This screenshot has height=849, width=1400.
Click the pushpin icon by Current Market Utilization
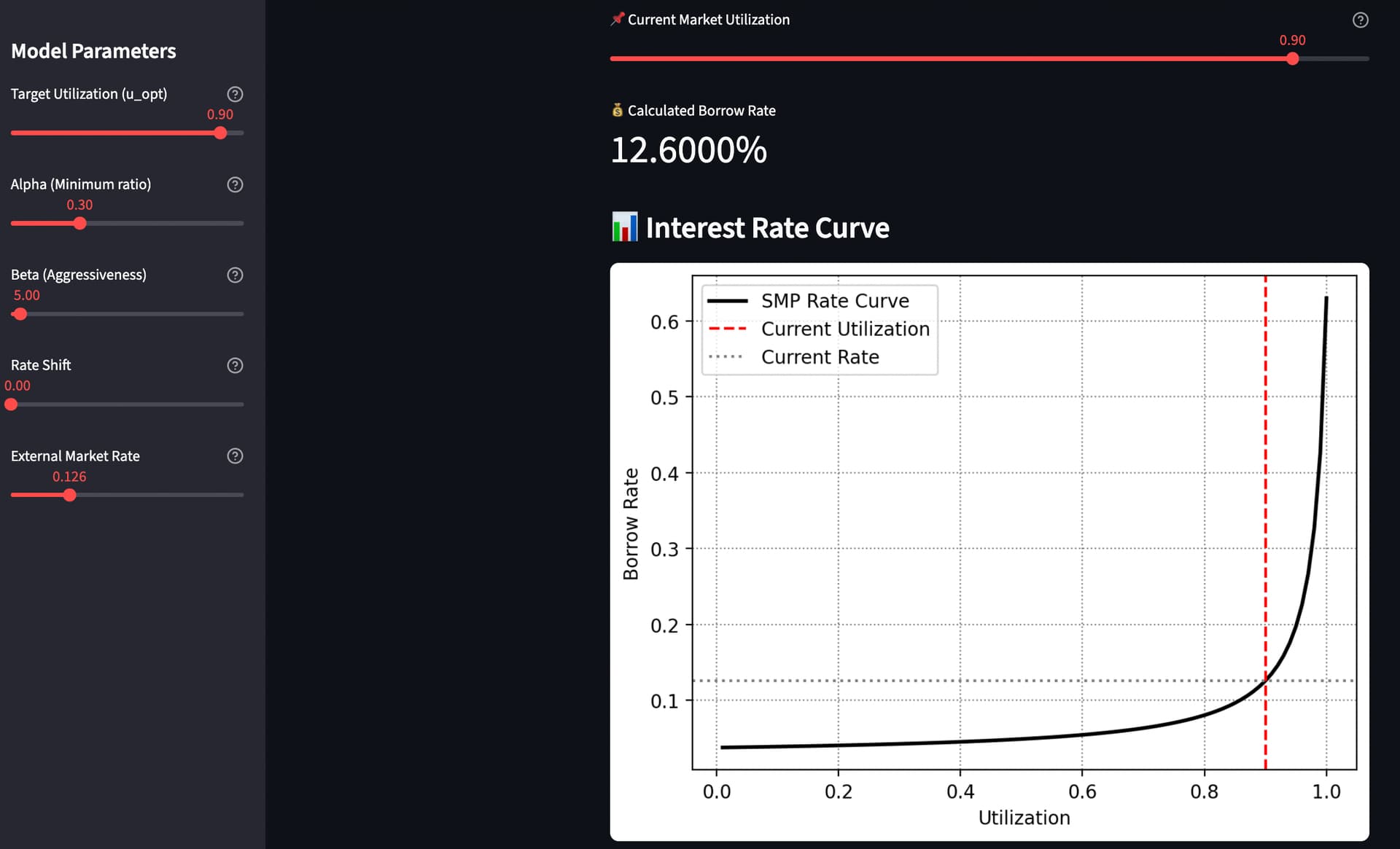[x=618, y=19]
